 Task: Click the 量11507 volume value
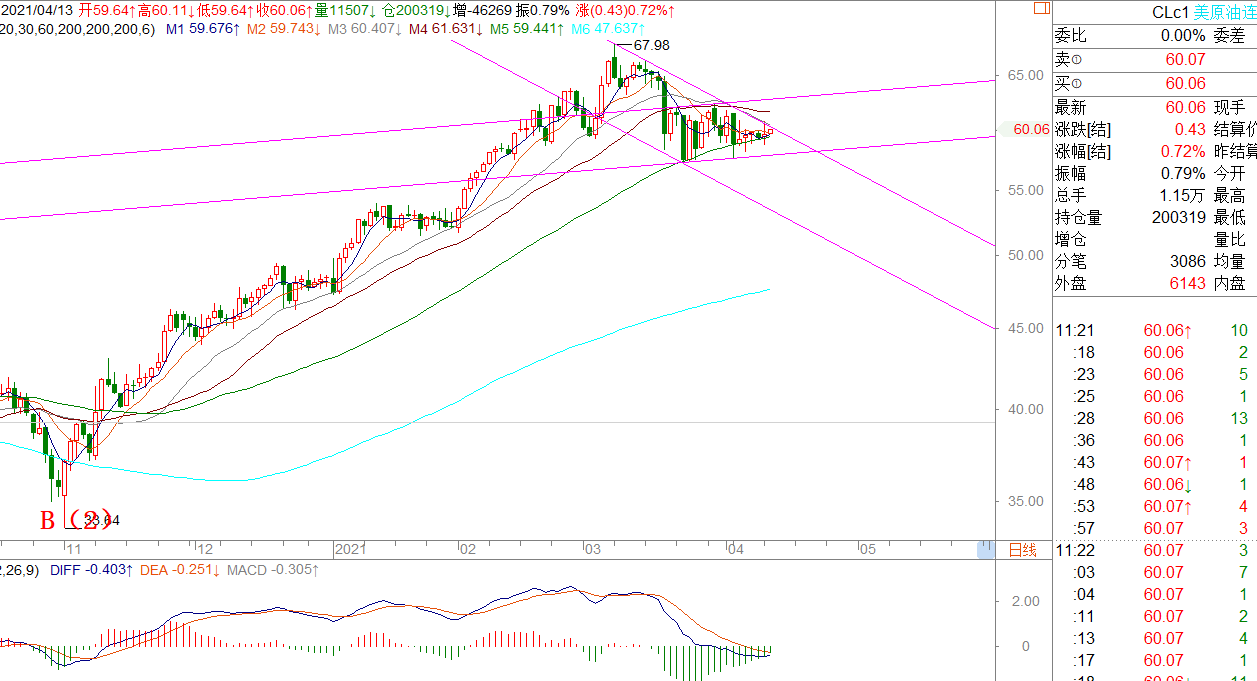(344, 10)
